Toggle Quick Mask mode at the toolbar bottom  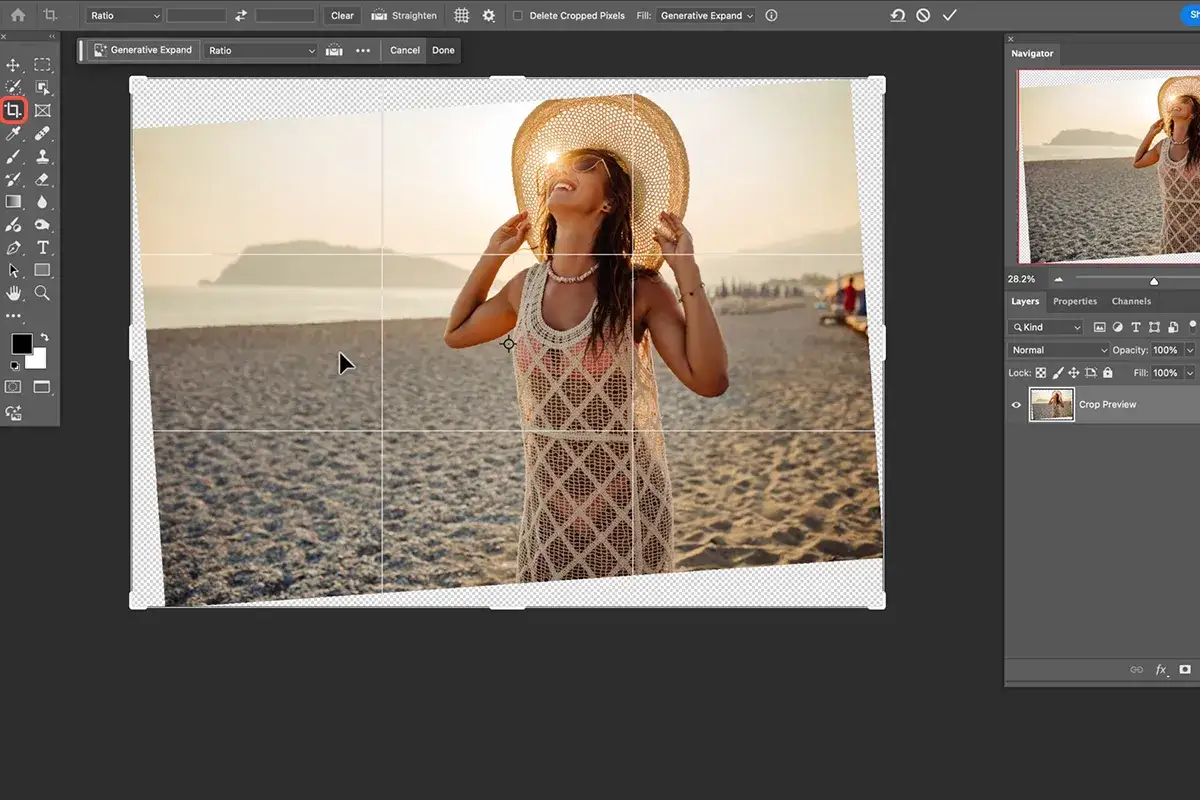tap(14, 387)
